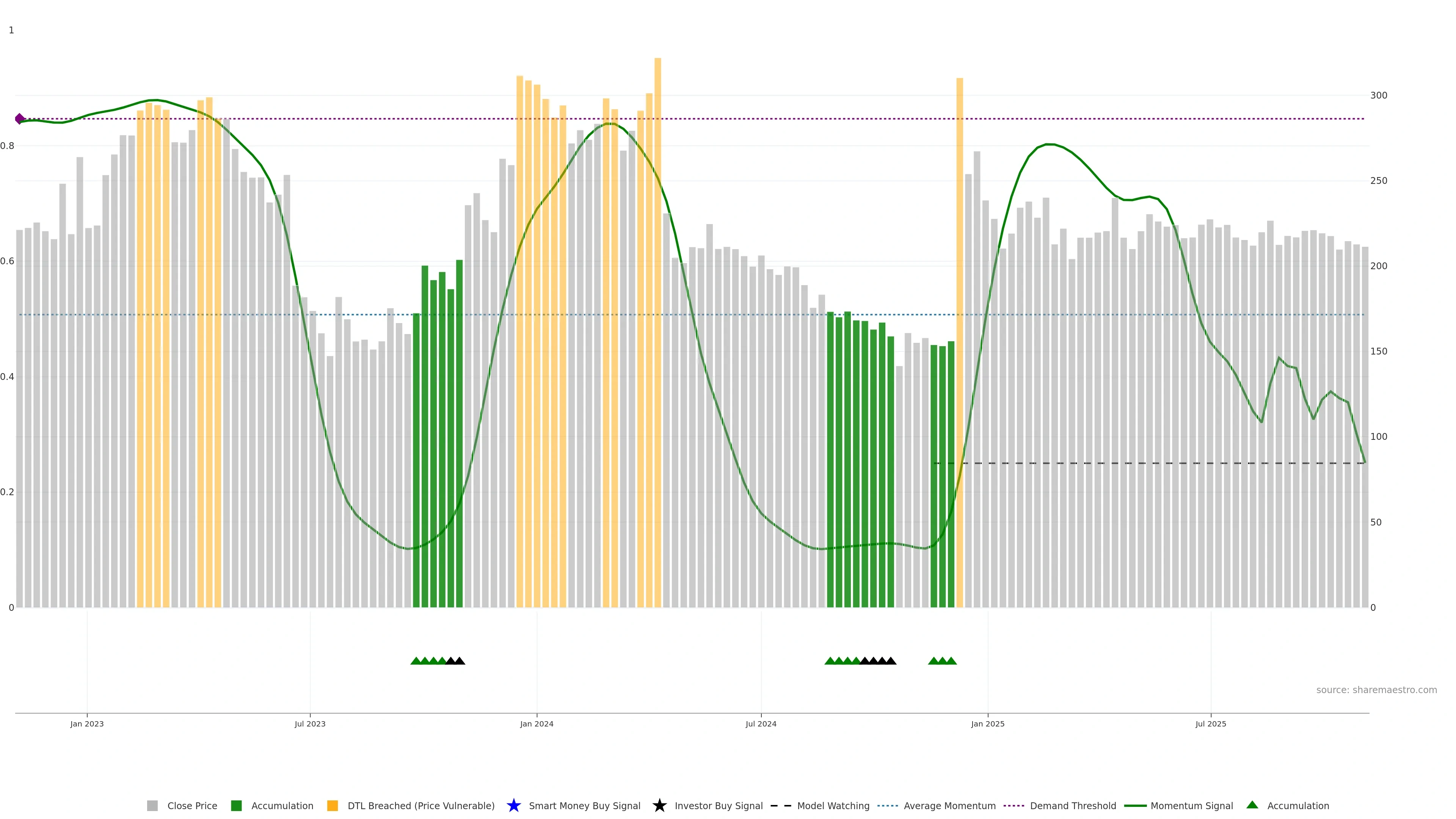The image size is (1456, 819).
Task: Click the Jul 2024 axis label
Action: tap(761, 723)
